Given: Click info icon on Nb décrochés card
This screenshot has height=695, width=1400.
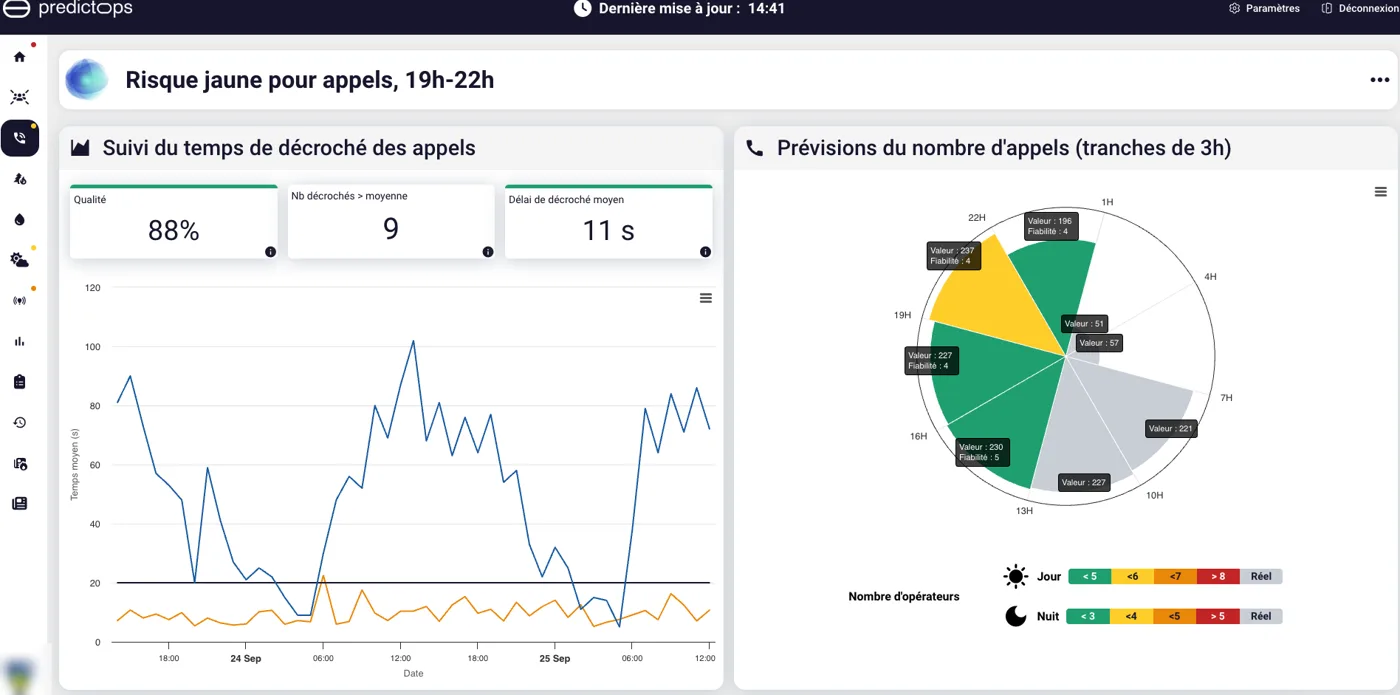Looking at the screenshot, I should click(x=487, y=252).
